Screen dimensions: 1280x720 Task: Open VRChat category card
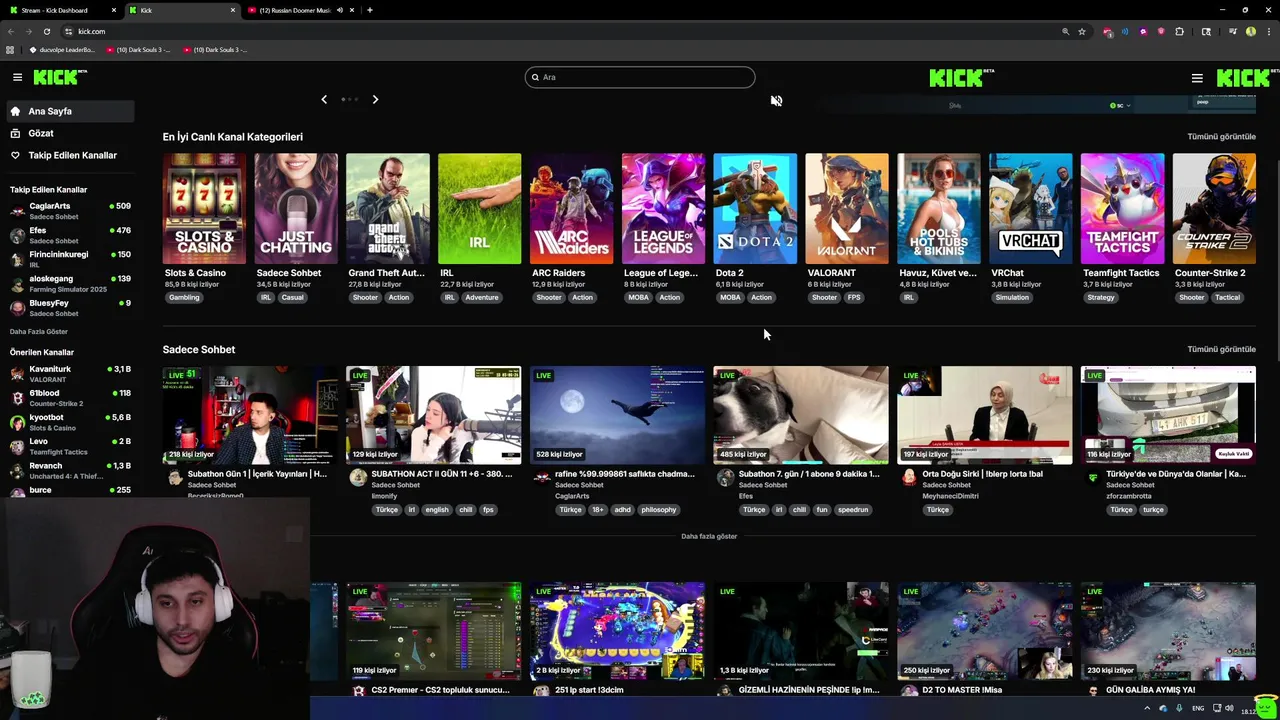(x=1030, y=209)
